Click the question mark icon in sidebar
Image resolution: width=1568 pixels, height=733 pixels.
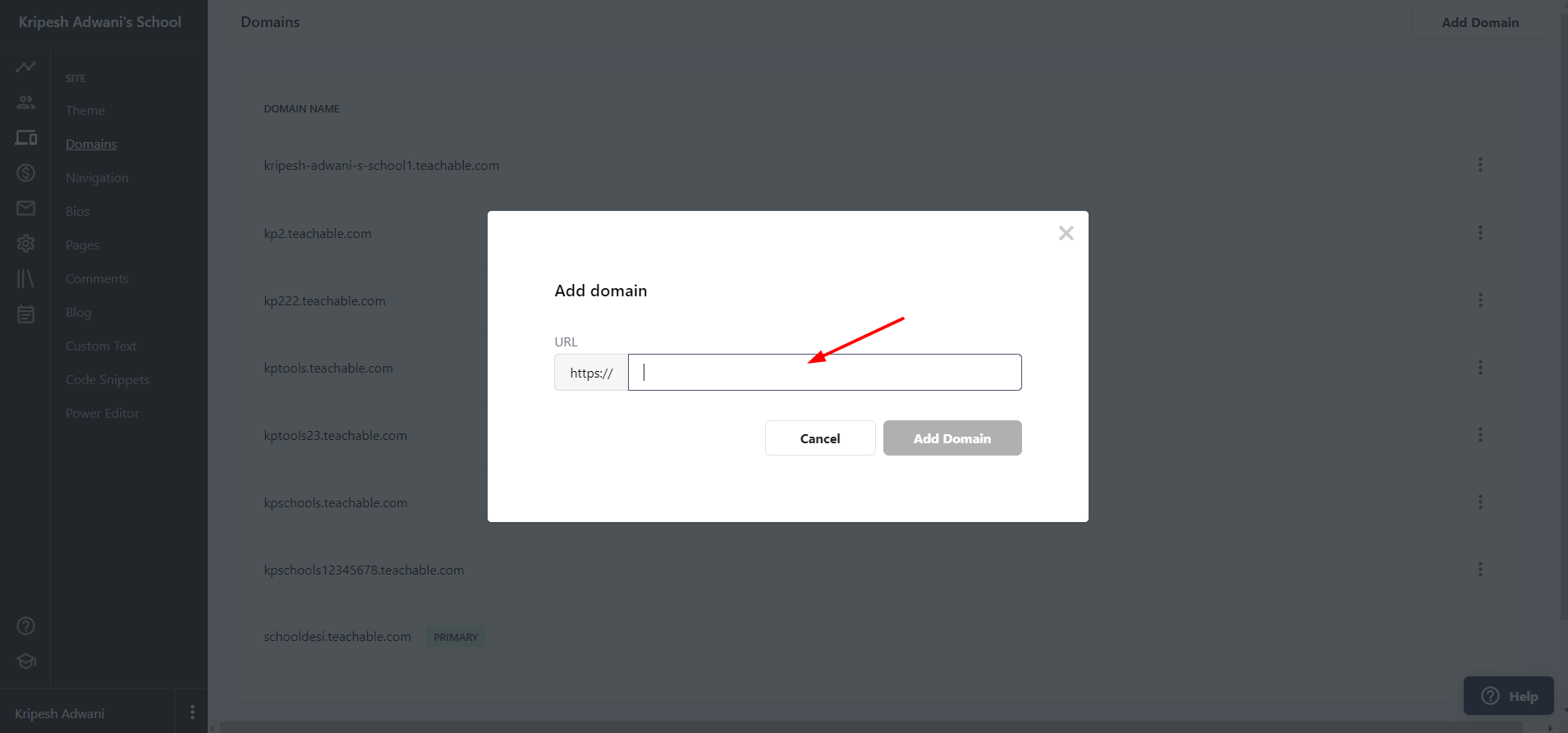[x=25, y=626]
